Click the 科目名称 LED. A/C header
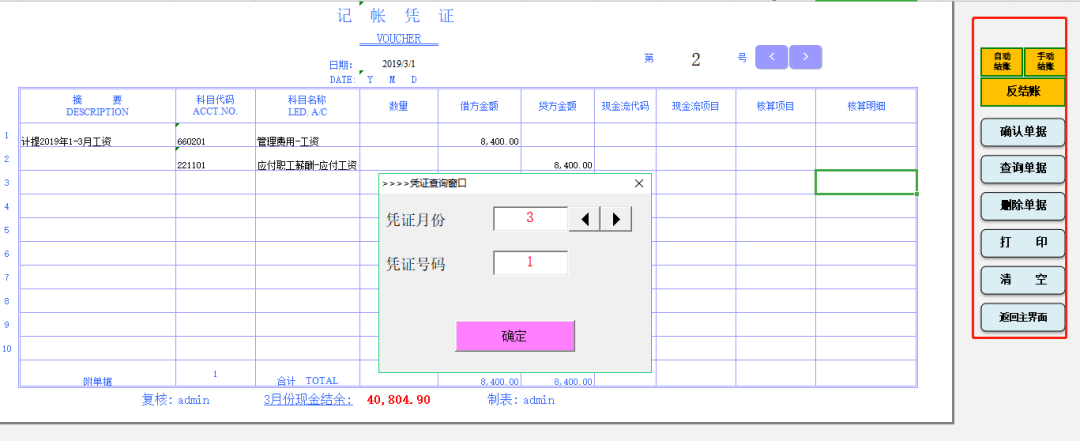Viewport: 1080px width, 441px height. point(307,105)
